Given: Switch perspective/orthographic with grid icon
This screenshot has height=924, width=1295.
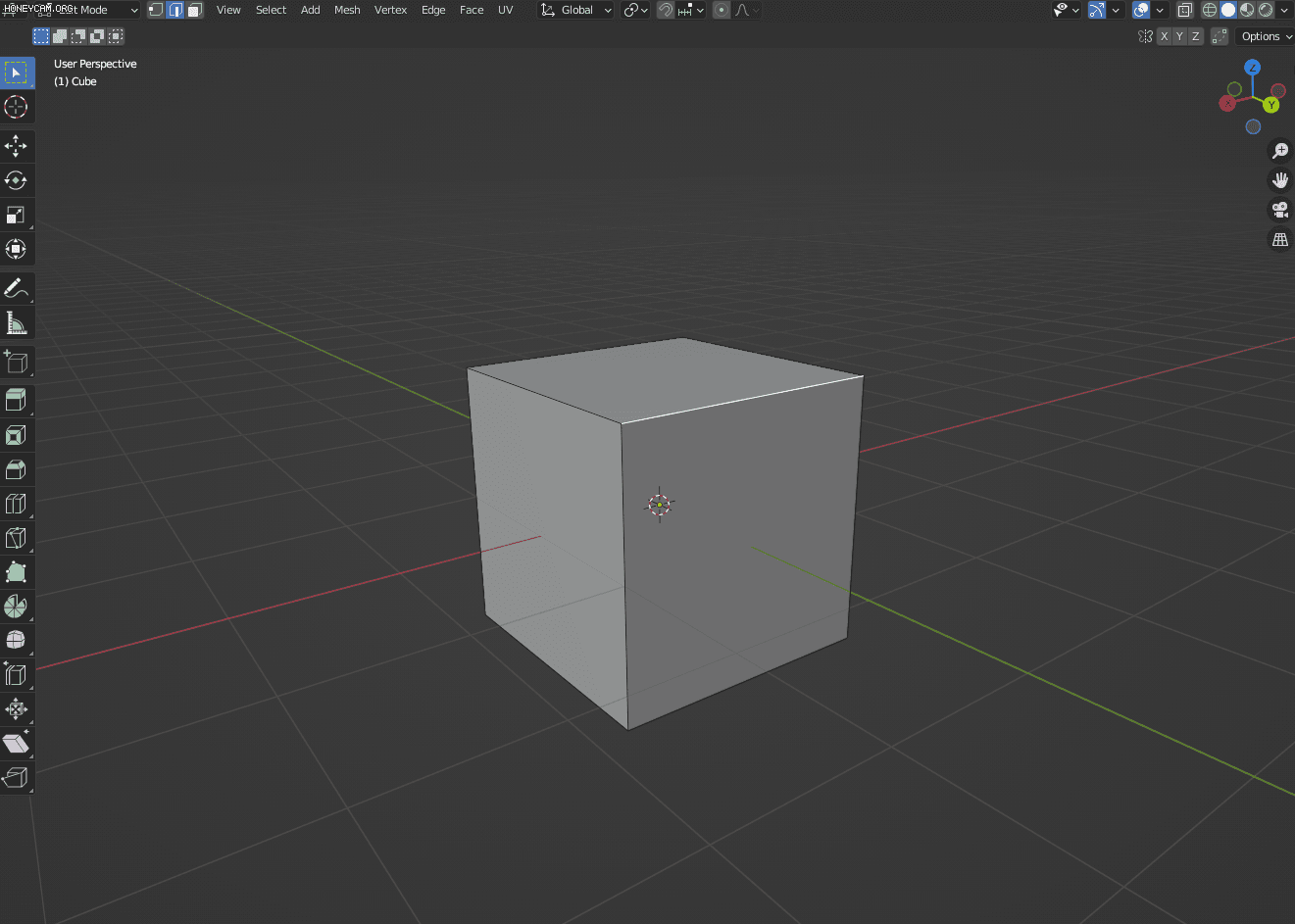Looking at the screenshot, I should 1280,239.
